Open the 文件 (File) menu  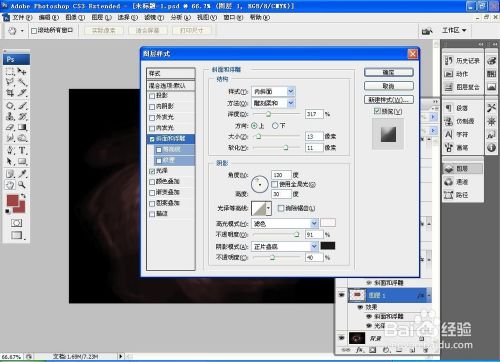[22, 17]
